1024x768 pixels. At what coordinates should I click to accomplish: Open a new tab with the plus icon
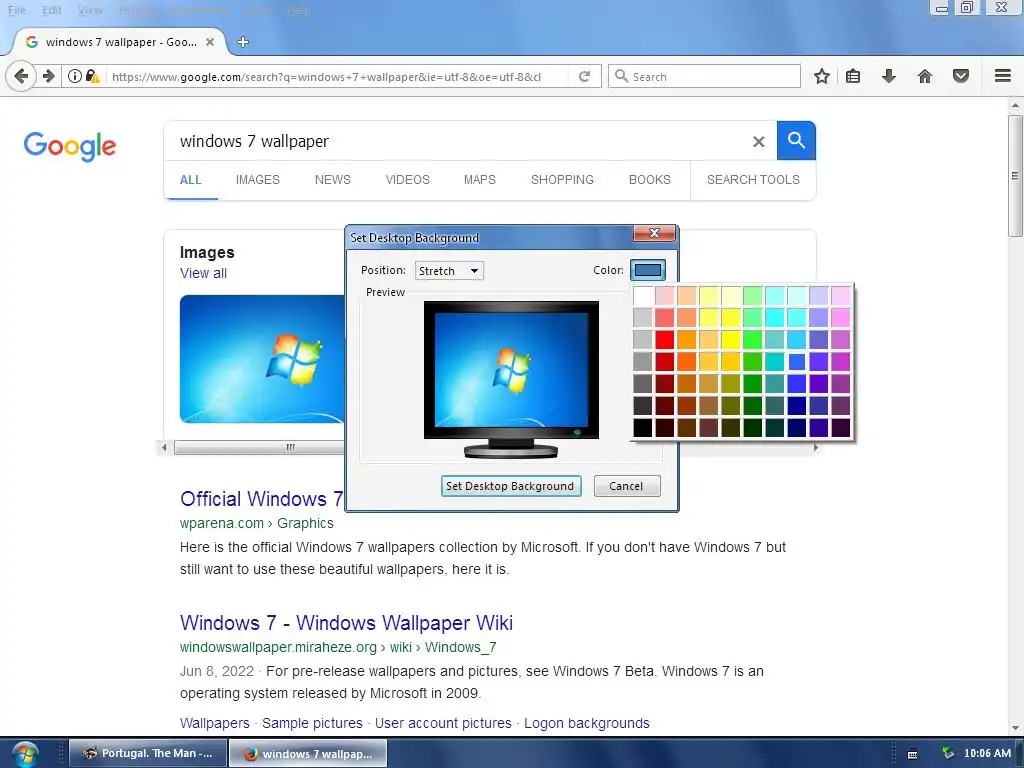243,42
